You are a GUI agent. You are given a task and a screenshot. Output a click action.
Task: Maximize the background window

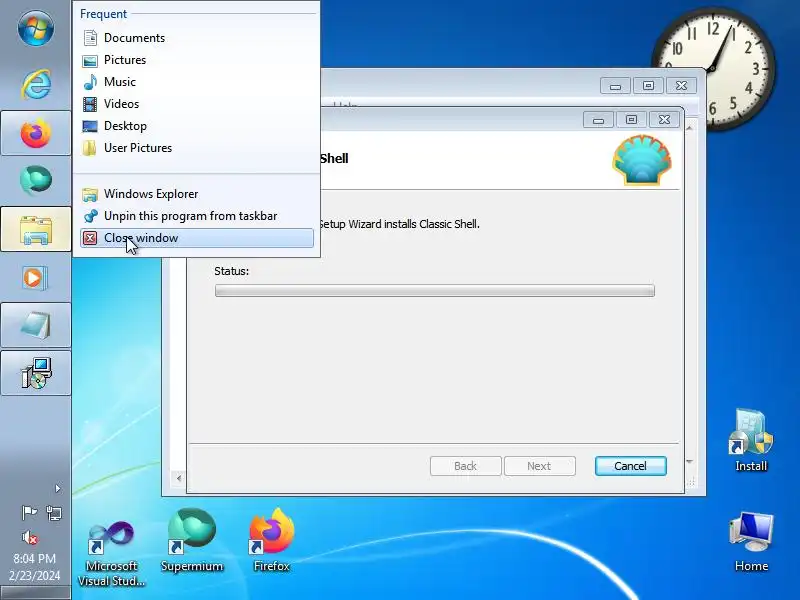tap(648, 86)
